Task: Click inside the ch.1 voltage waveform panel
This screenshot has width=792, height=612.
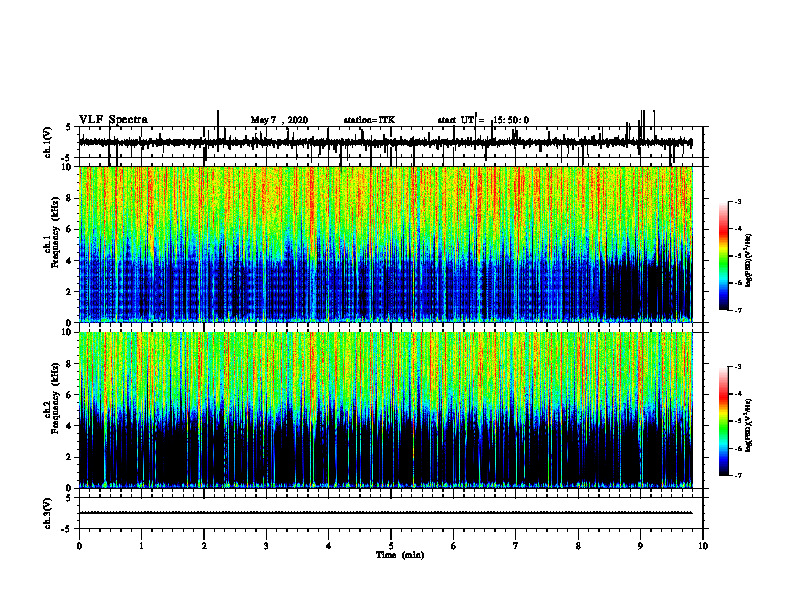Action: coord(391,142)
